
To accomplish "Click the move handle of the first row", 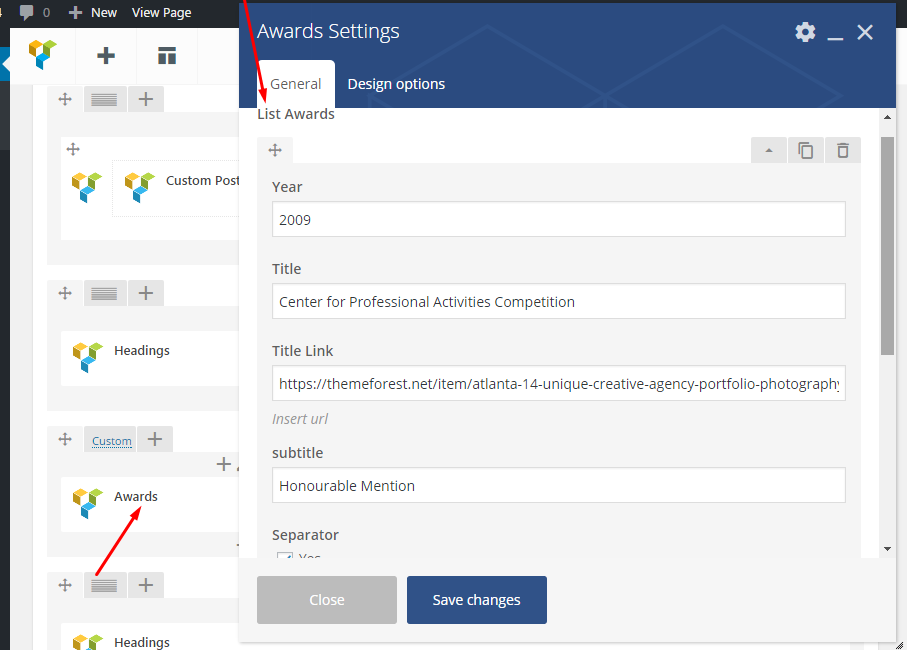I will pyautogui.click(x=65, y=99).
